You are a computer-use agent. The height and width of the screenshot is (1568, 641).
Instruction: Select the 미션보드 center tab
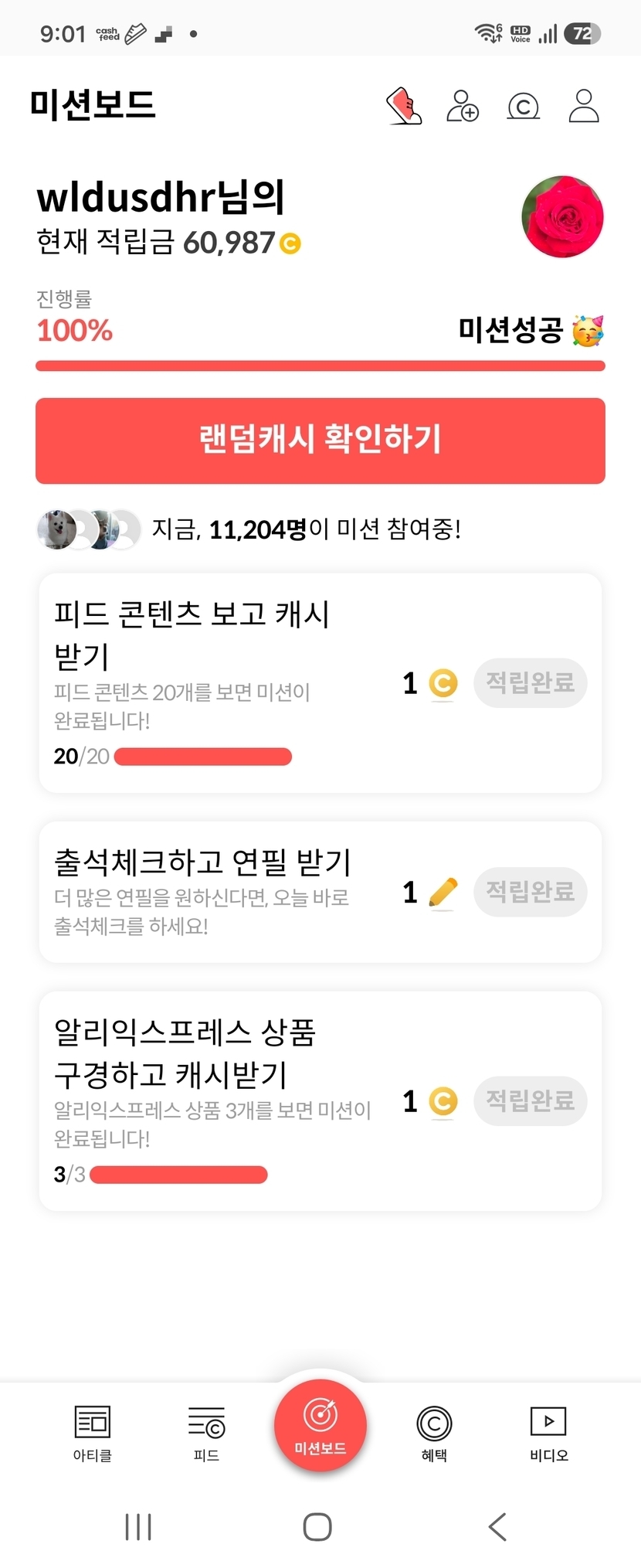(x=320, y=1426)
